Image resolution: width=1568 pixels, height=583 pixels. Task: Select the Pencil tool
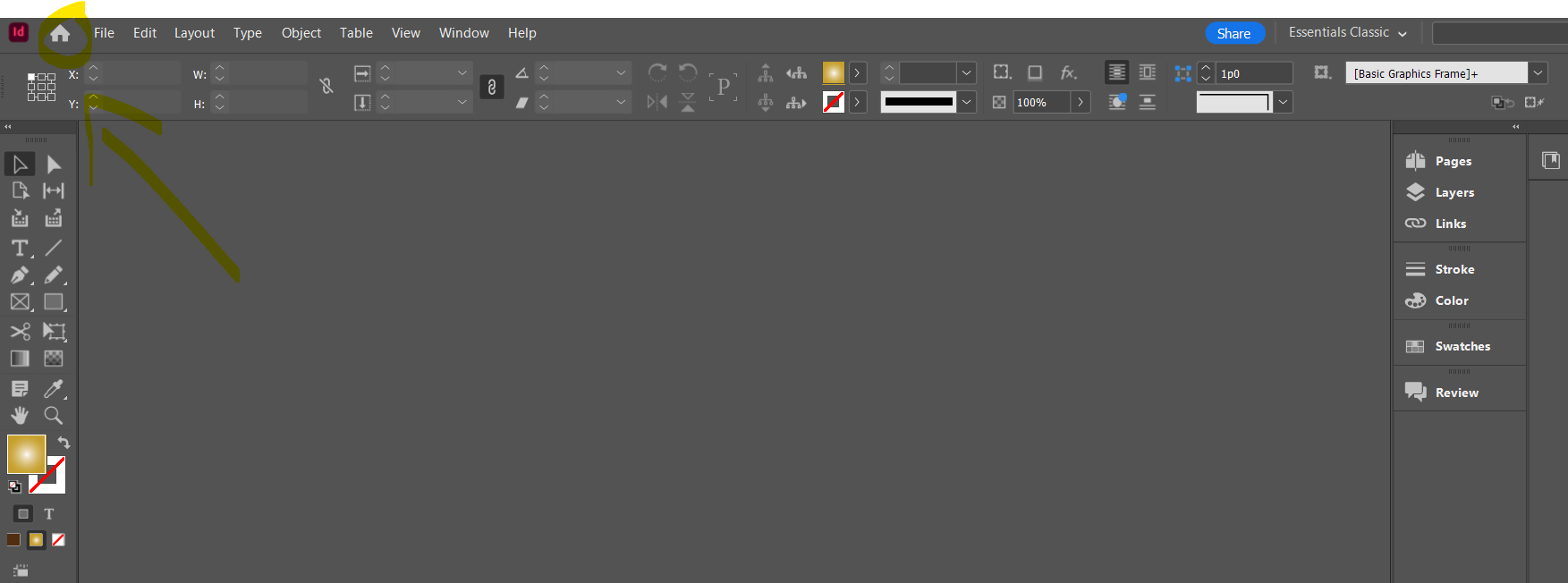54,275
